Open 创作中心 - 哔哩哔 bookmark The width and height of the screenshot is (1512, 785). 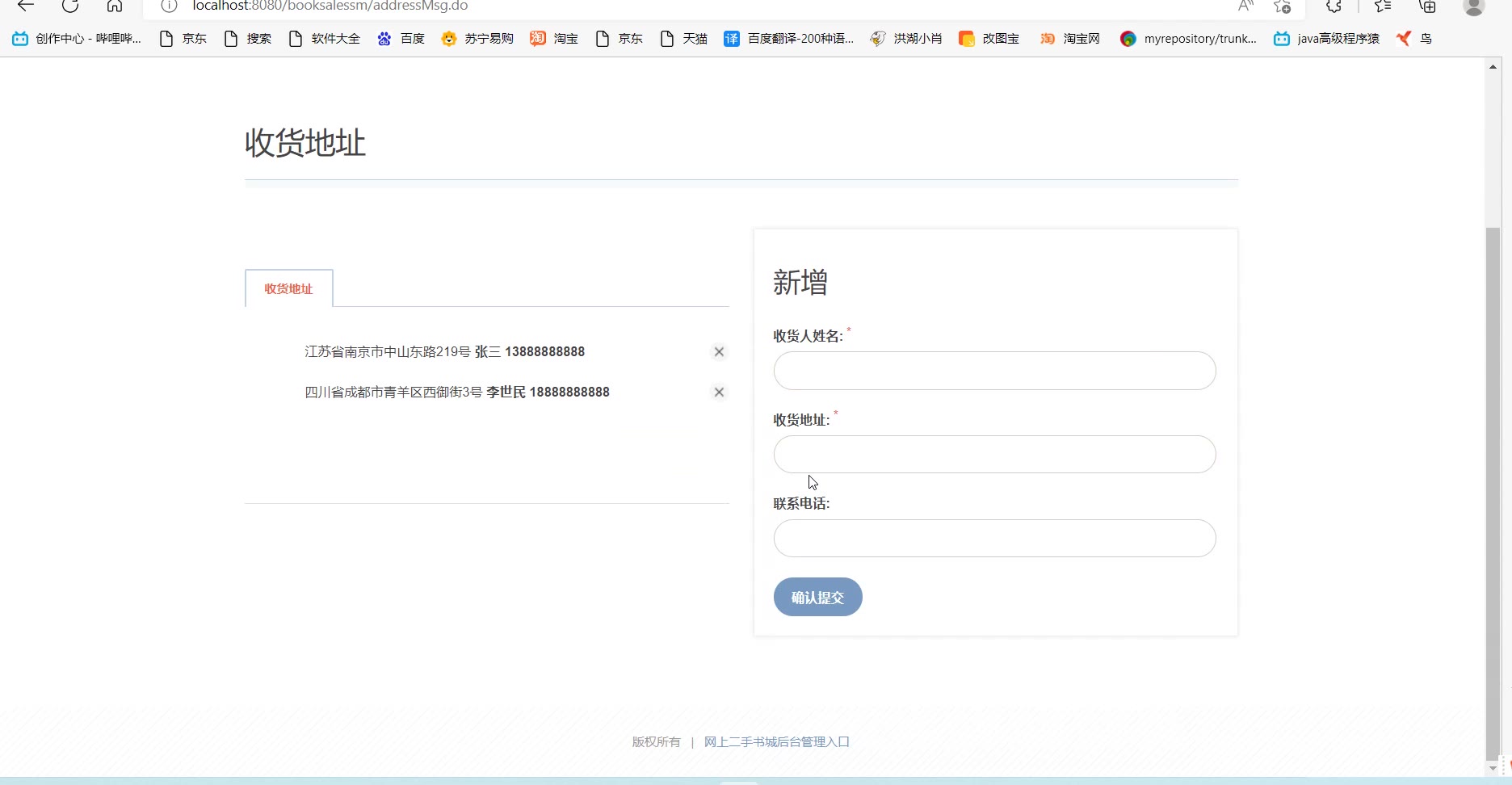point(77,38)
